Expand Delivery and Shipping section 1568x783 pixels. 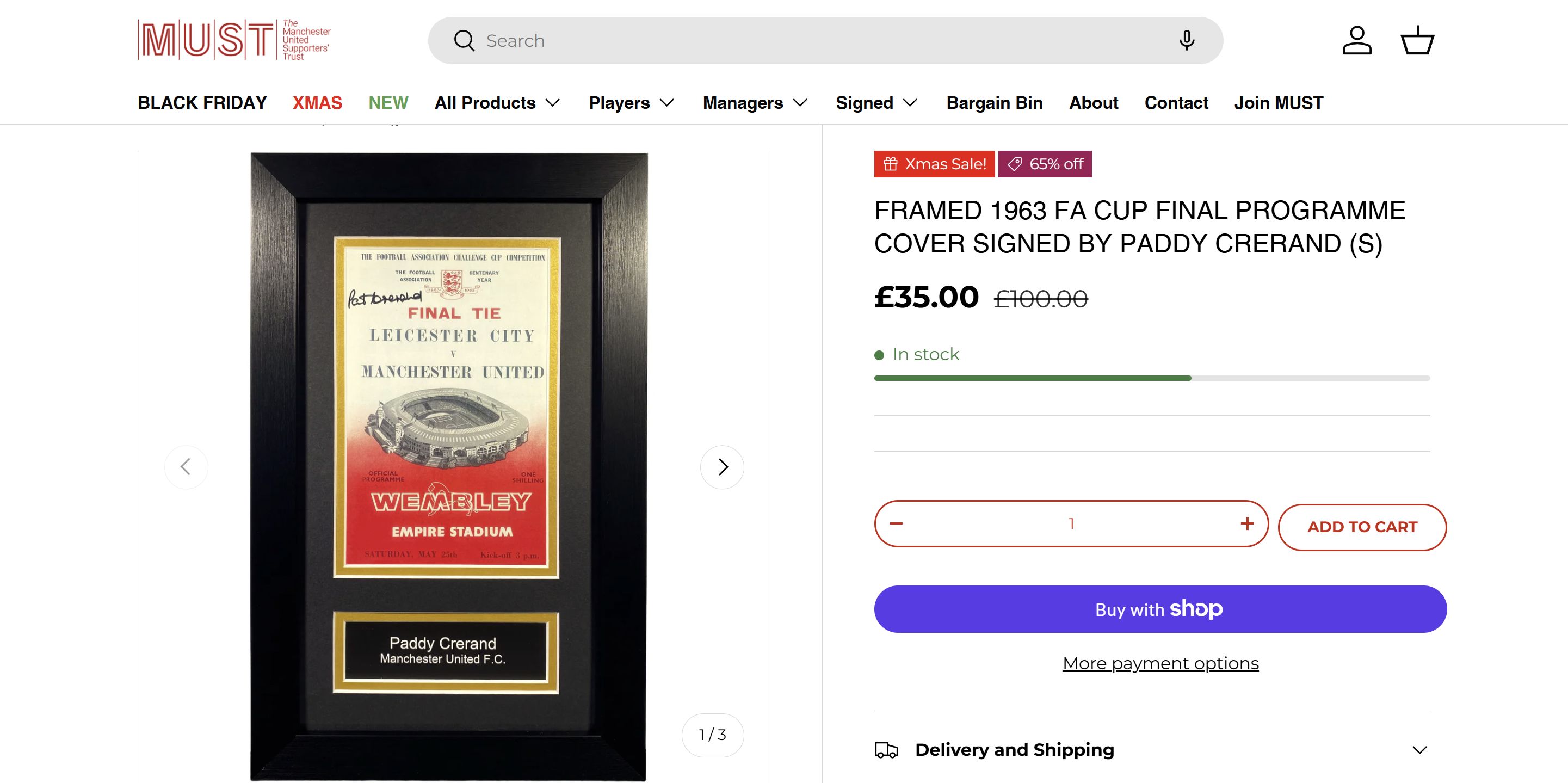point(1152,749)
